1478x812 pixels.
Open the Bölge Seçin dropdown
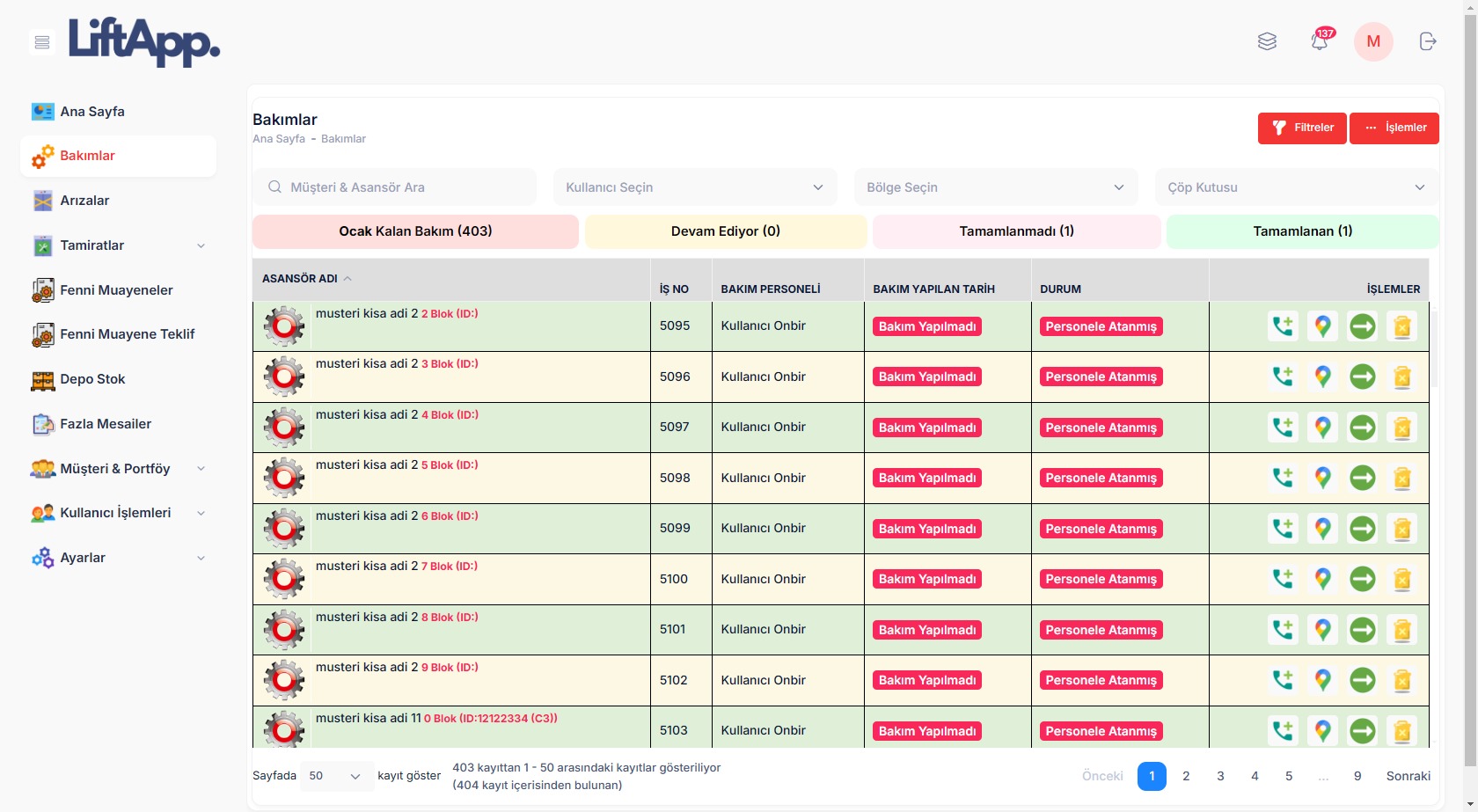995,187
